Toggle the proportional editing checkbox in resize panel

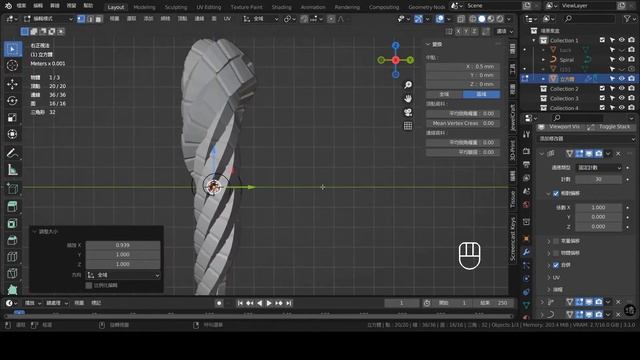[x=89, y=285]
